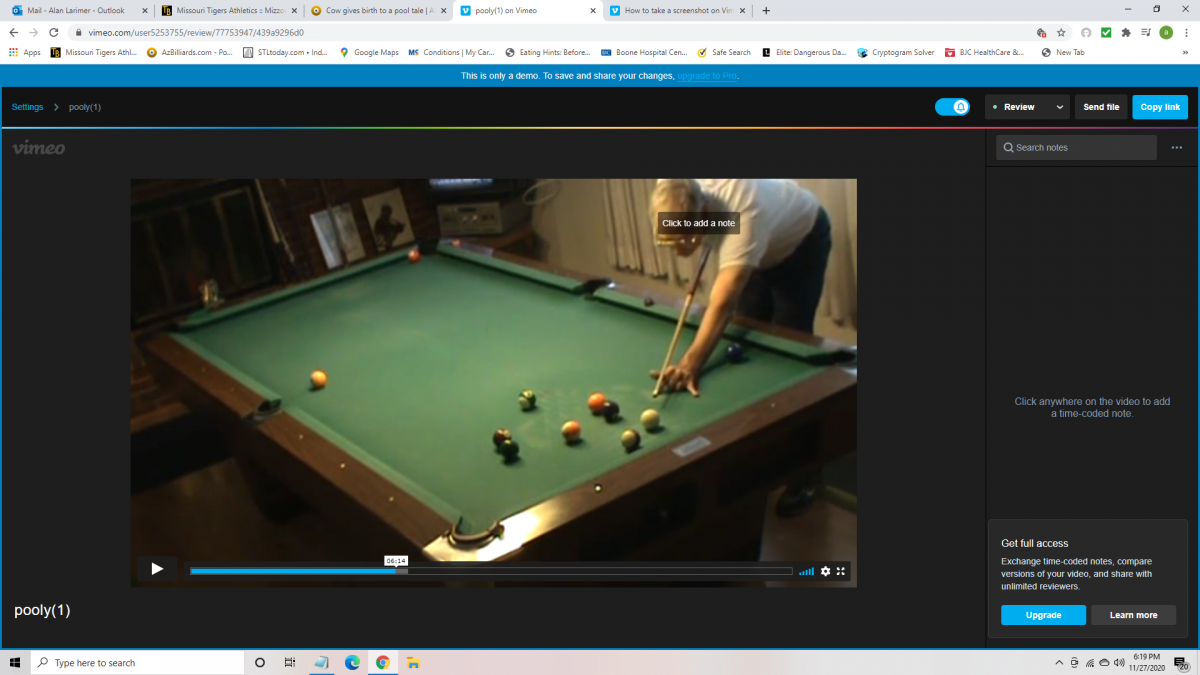The height and width of the screenshot is (675, 1200).
Task: Show hidden system tray icons
Action: (x=1059, y=662)
